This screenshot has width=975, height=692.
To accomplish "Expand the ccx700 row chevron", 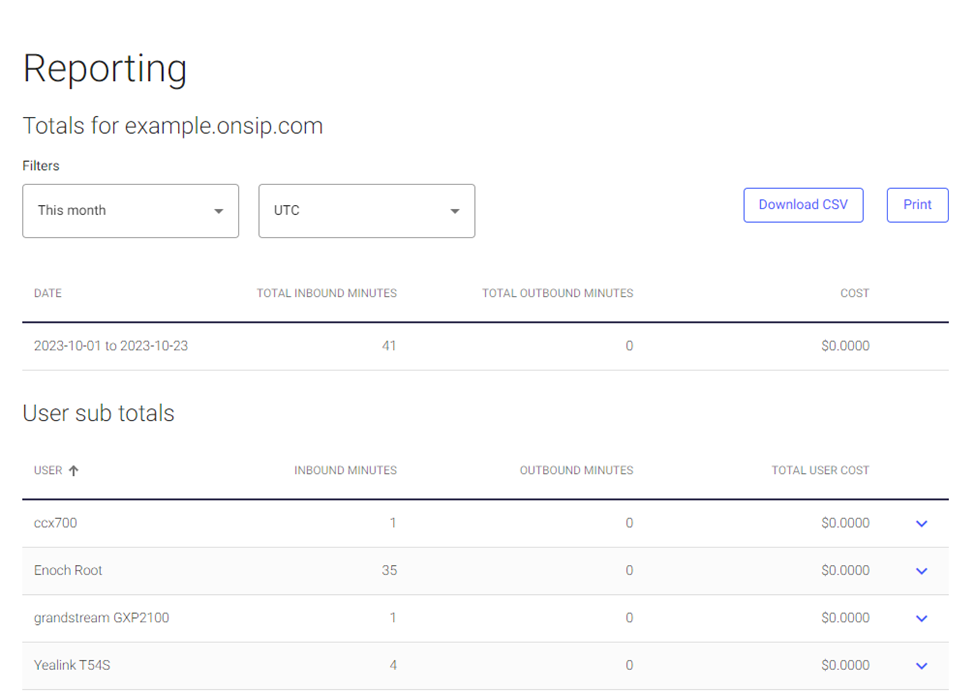I will pos(922,524).
